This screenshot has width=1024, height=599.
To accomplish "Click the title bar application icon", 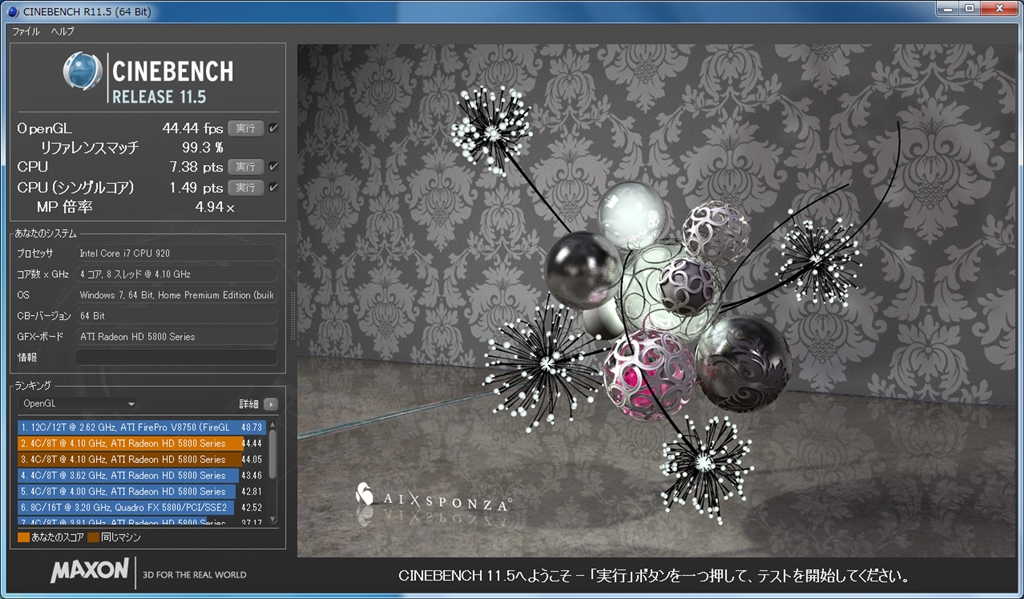I will click(x=13, y=12).
